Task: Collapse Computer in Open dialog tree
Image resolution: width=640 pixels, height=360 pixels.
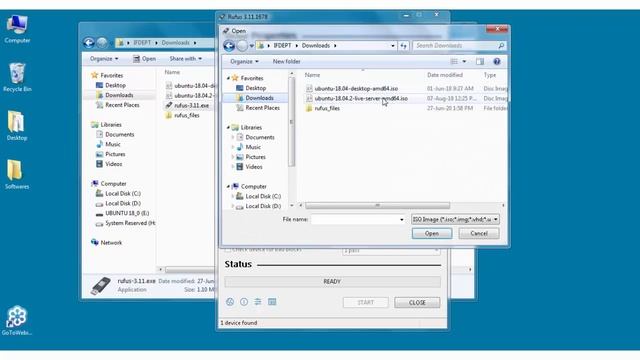Action: [228, 187]
